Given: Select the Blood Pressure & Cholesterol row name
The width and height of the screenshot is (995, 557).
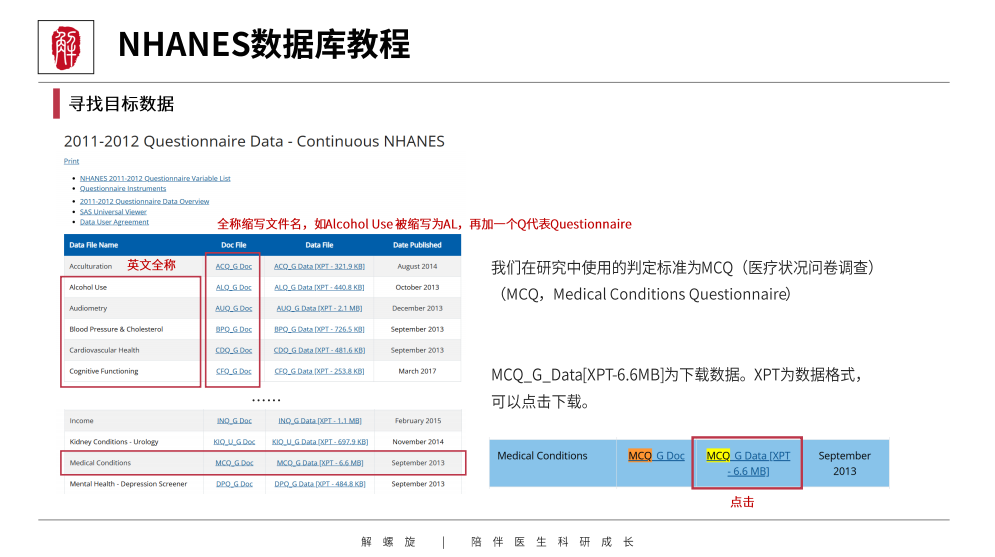Looking at the screenshot, I should 116,329.
